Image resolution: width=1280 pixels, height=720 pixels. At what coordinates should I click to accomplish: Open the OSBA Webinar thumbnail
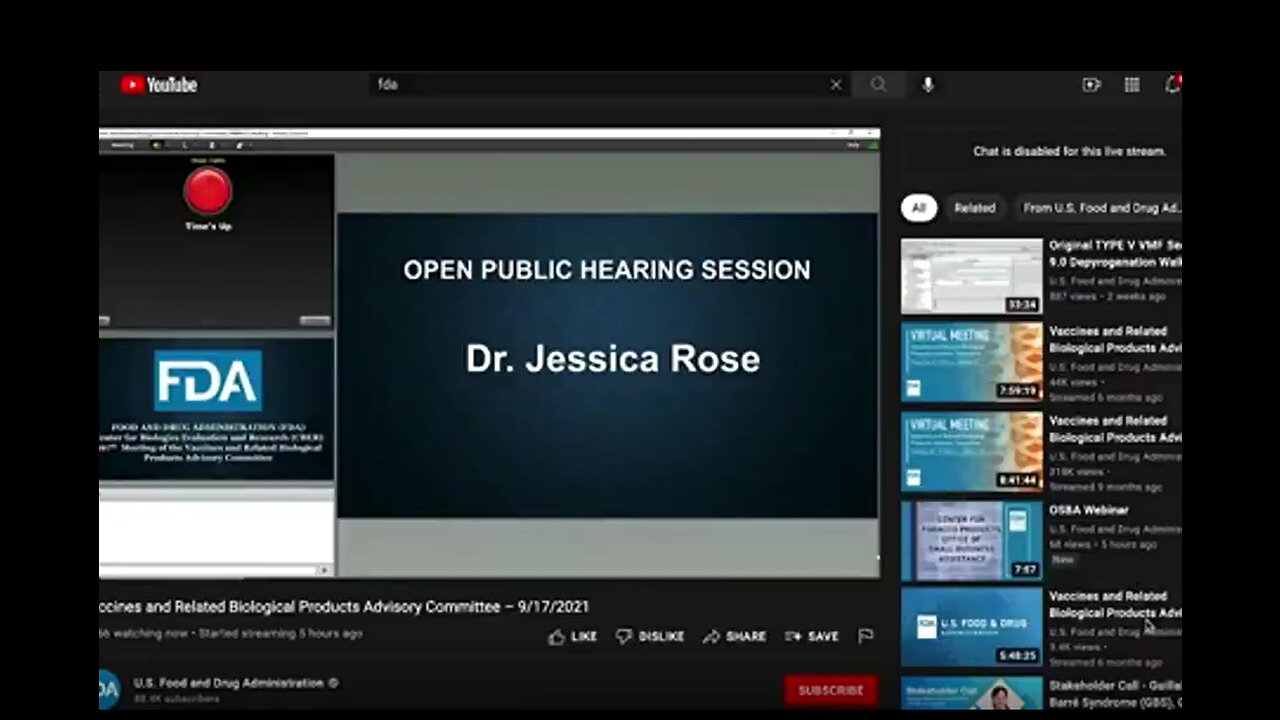point(971,540)
